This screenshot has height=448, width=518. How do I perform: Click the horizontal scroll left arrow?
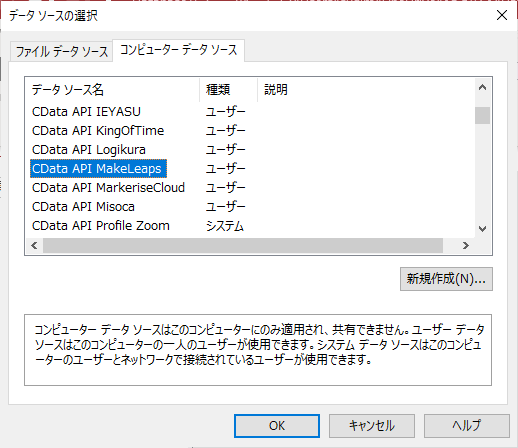point(34,246)
